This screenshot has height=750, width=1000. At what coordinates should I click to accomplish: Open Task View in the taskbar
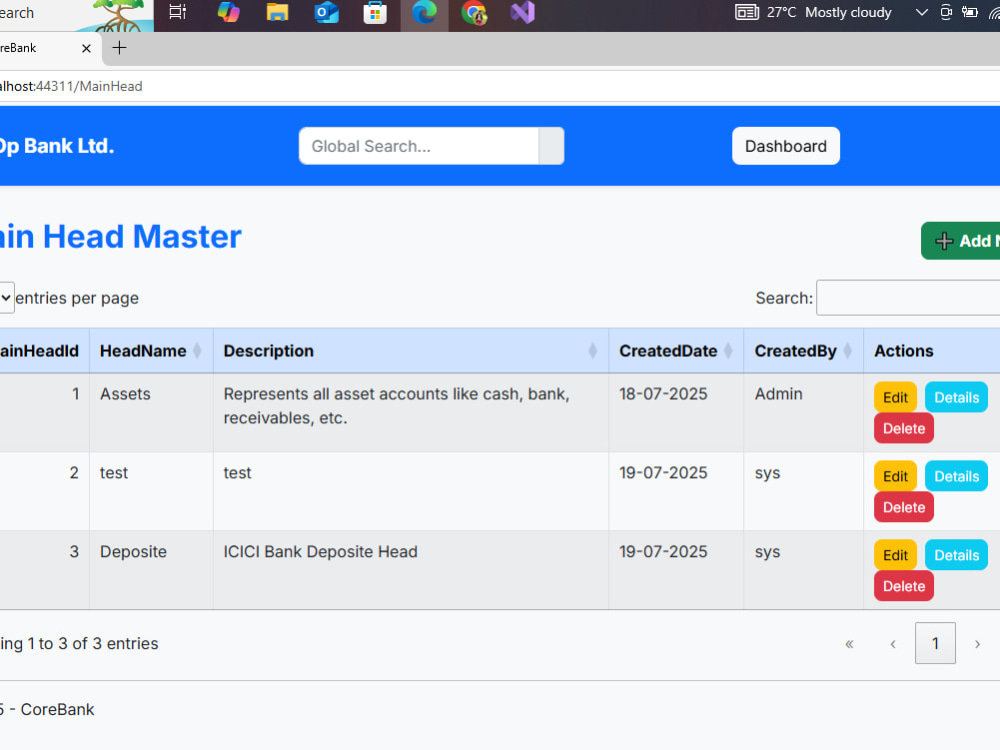click(178, 12)
